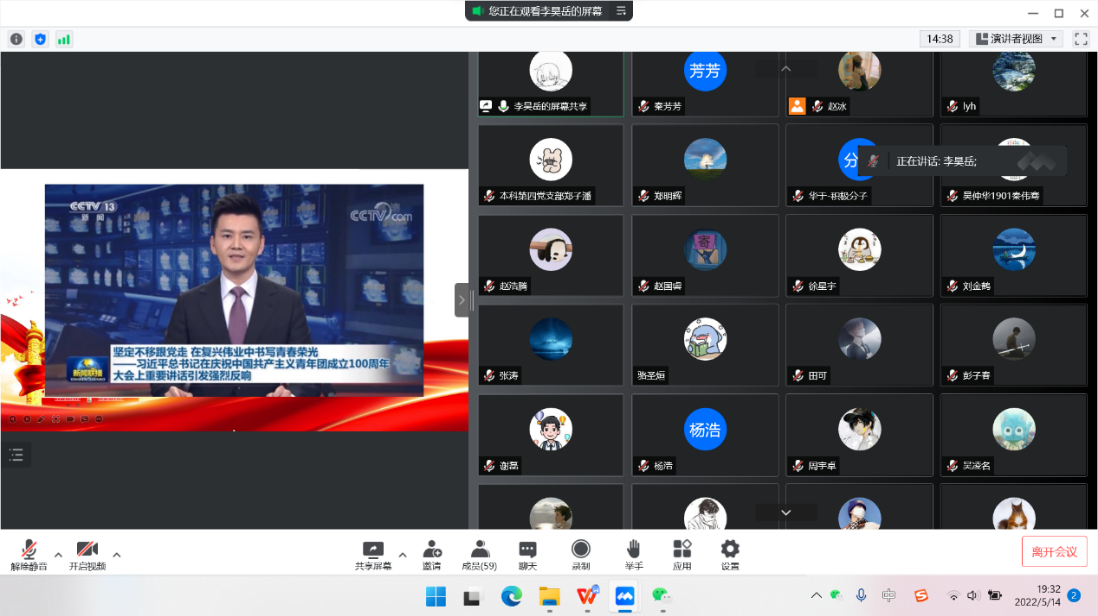Click the 正在讲话: 李昊岳 speaking indicator
Image resolution: width=1098 pixels, height=616 pixels.
tap(962, 161)
